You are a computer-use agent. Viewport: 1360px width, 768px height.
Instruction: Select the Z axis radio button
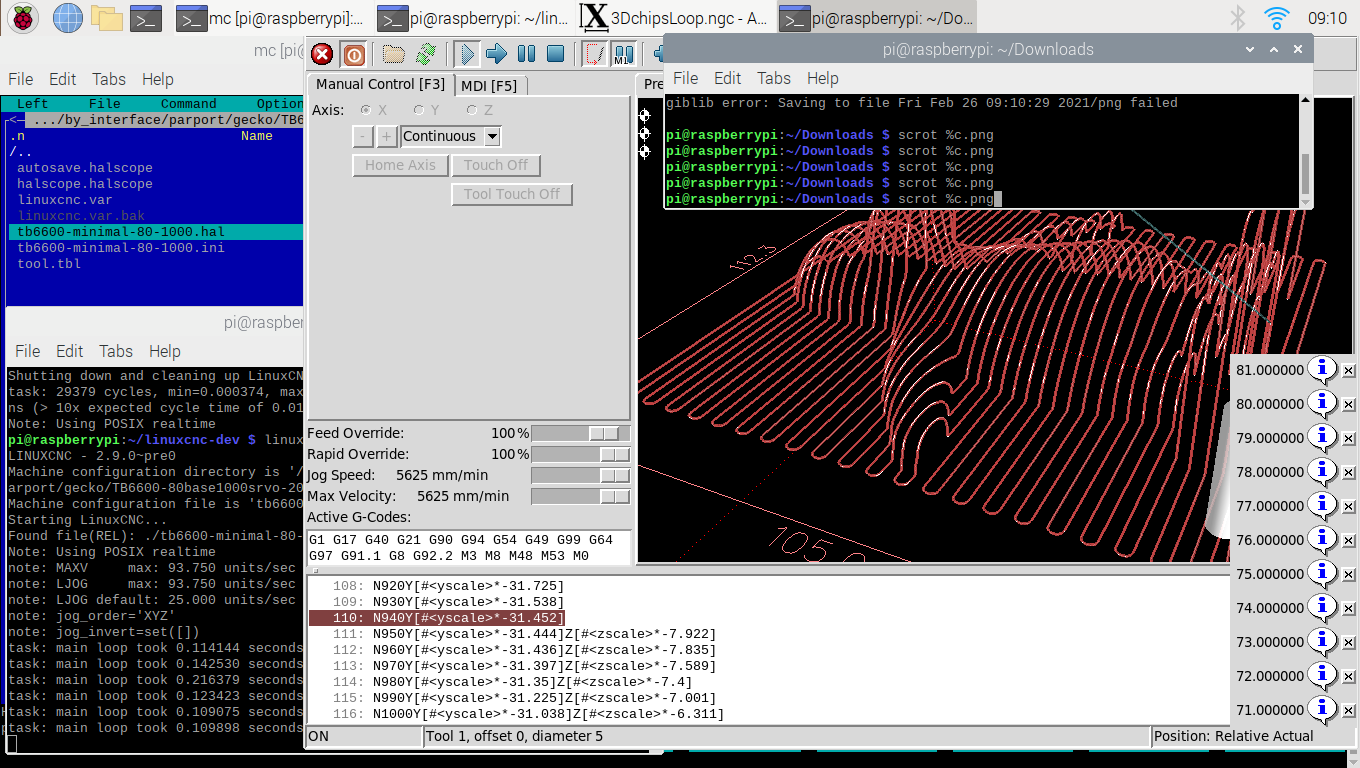[x=472, y=110]
